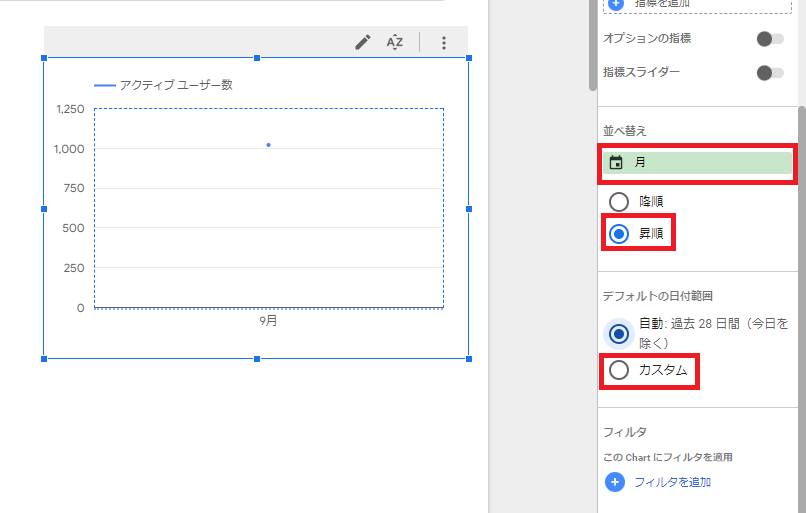Select the 自動 date range radio button
The image size is (806, 513).
[x=619, y=333]
